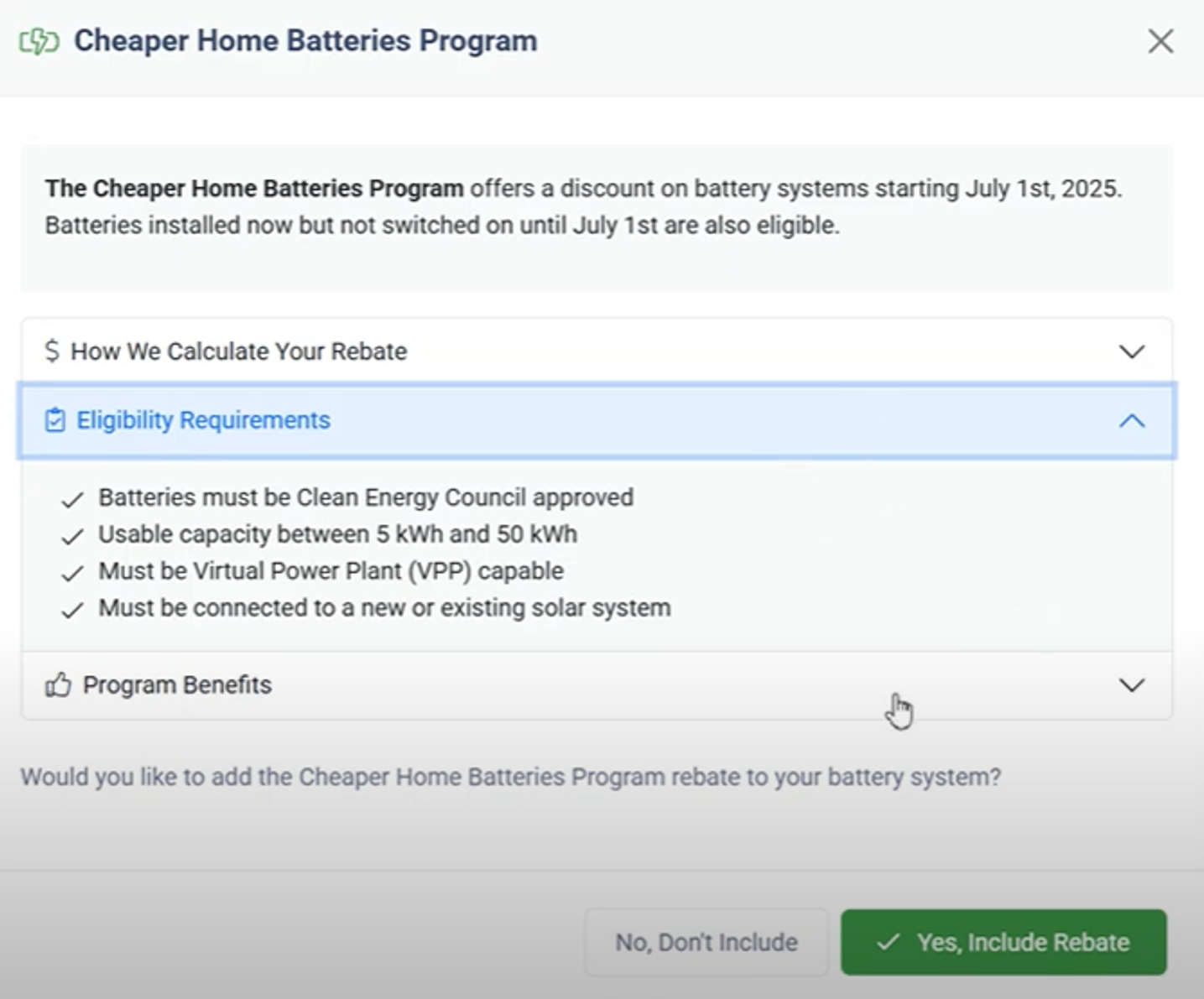Click the checkmark inside Yes, Include Rebate button
The image size is (1204, 999).
click(889, 942)
